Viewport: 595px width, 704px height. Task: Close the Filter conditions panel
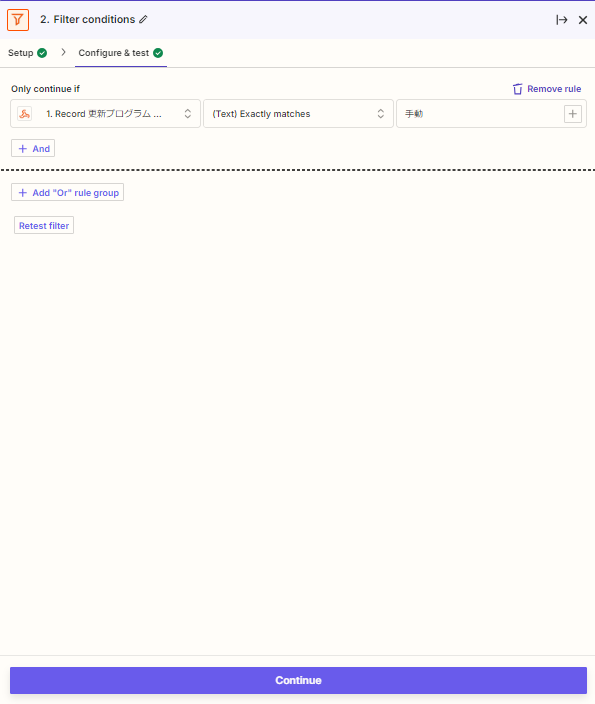pyautogui.click(x=583, y=20)
